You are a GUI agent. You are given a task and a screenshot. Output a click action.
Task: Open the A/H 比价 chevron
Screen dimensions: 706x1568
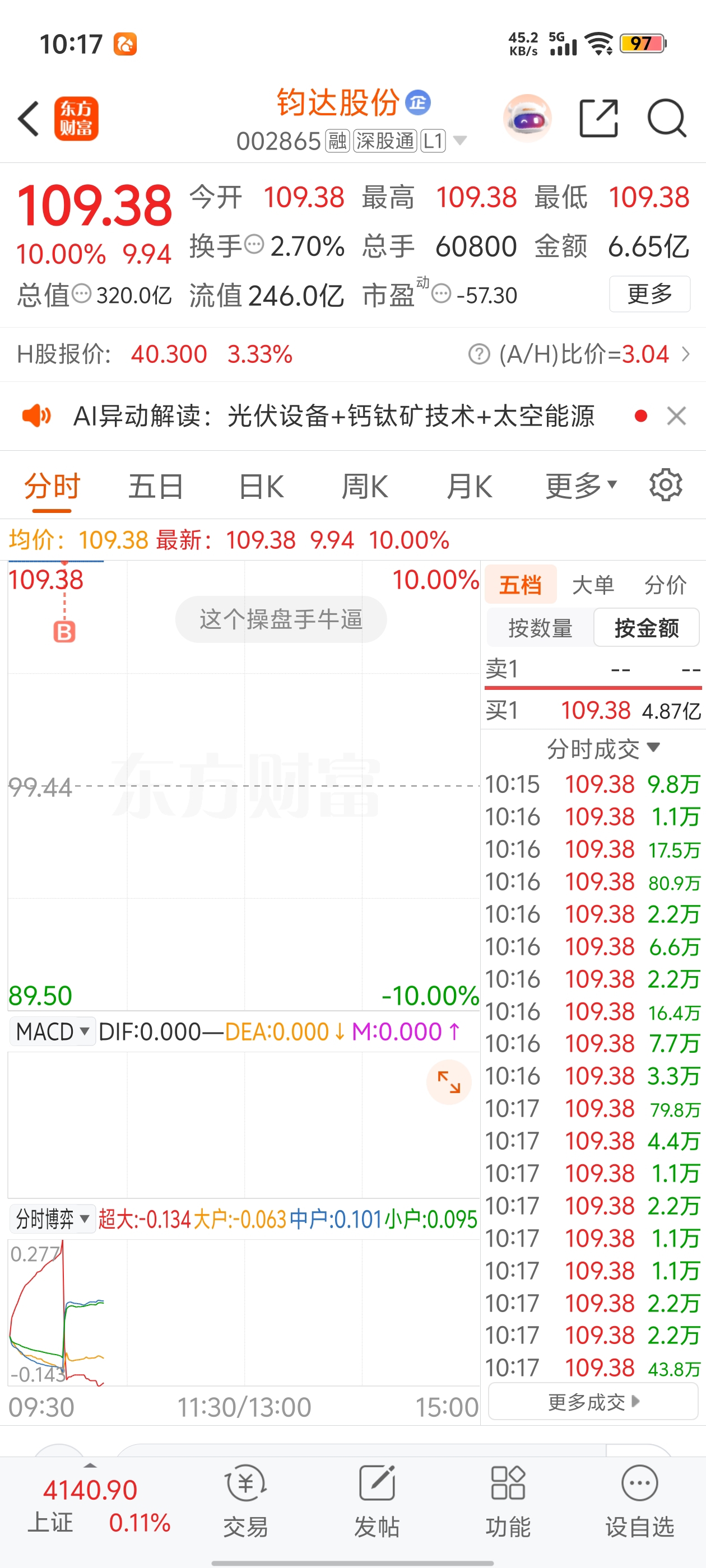tap(686, 354)
